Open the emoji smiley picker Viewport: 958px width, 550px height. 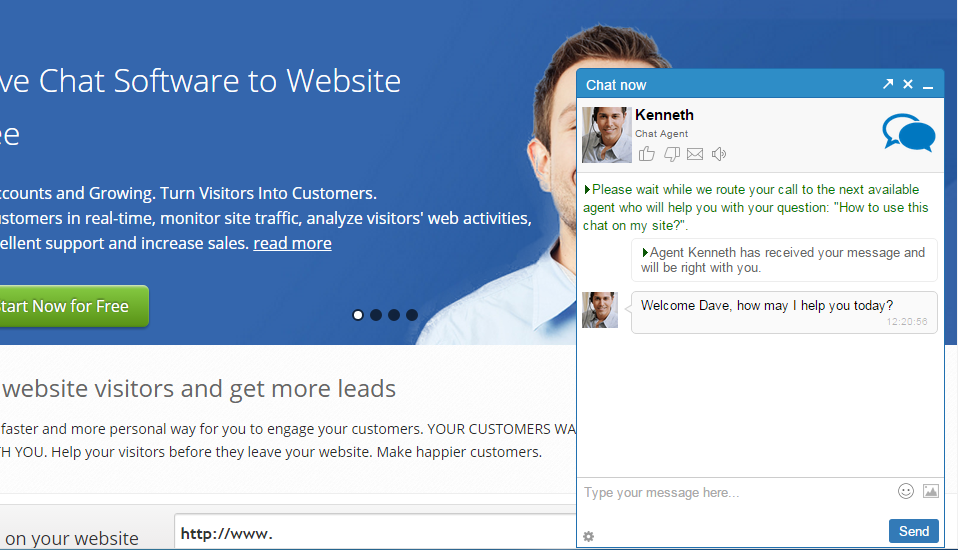pos(906,491)
